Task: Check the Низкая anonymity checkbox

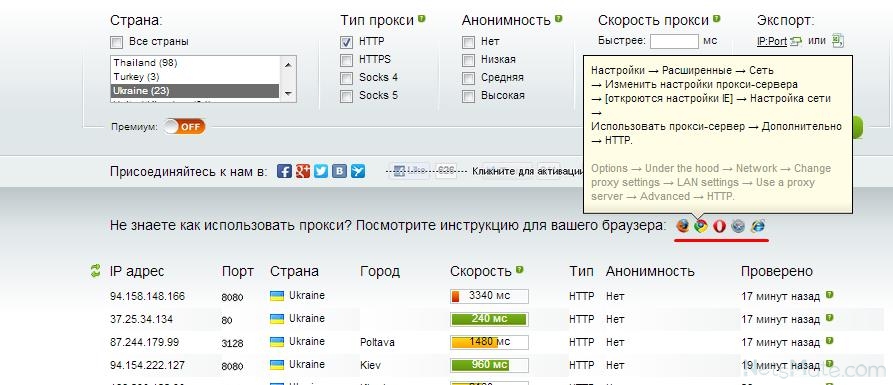Action: (x=468, y=60)
